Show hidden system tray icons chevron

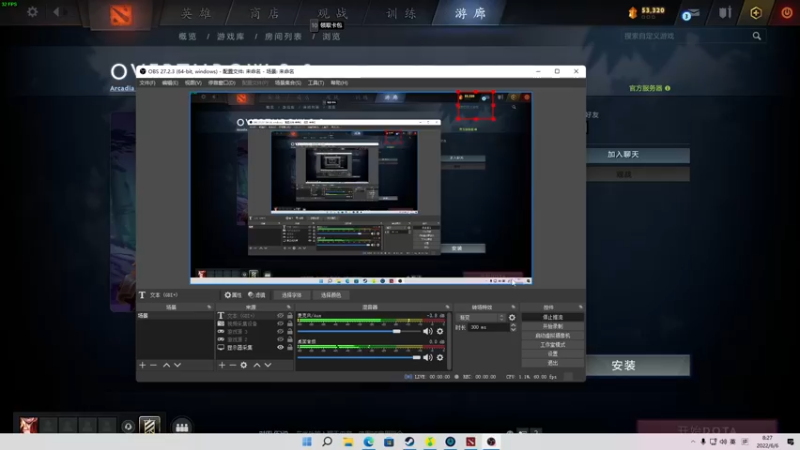pos(693,442)
